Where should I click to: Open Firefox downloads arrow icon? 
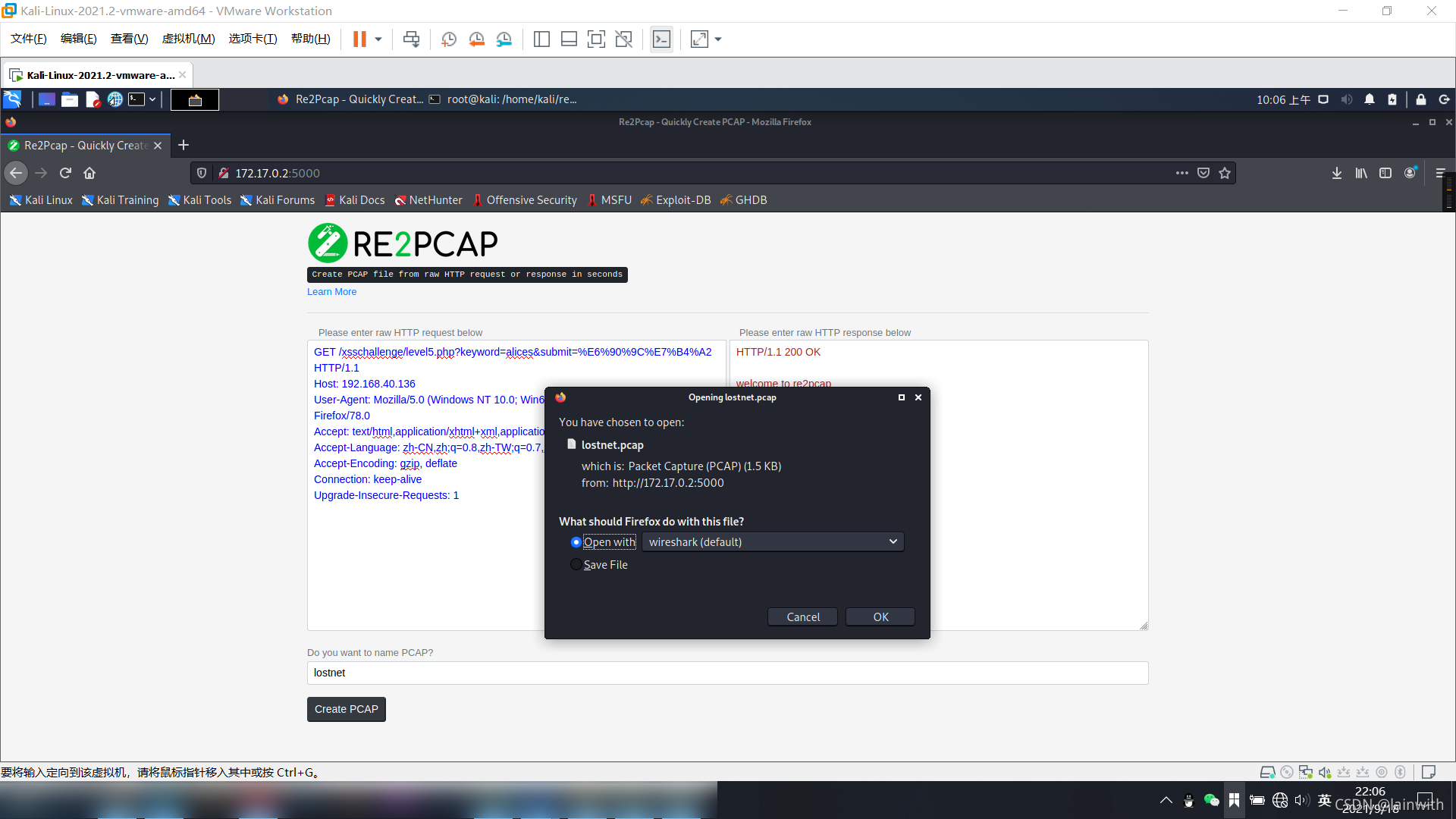click(1337, 173)
